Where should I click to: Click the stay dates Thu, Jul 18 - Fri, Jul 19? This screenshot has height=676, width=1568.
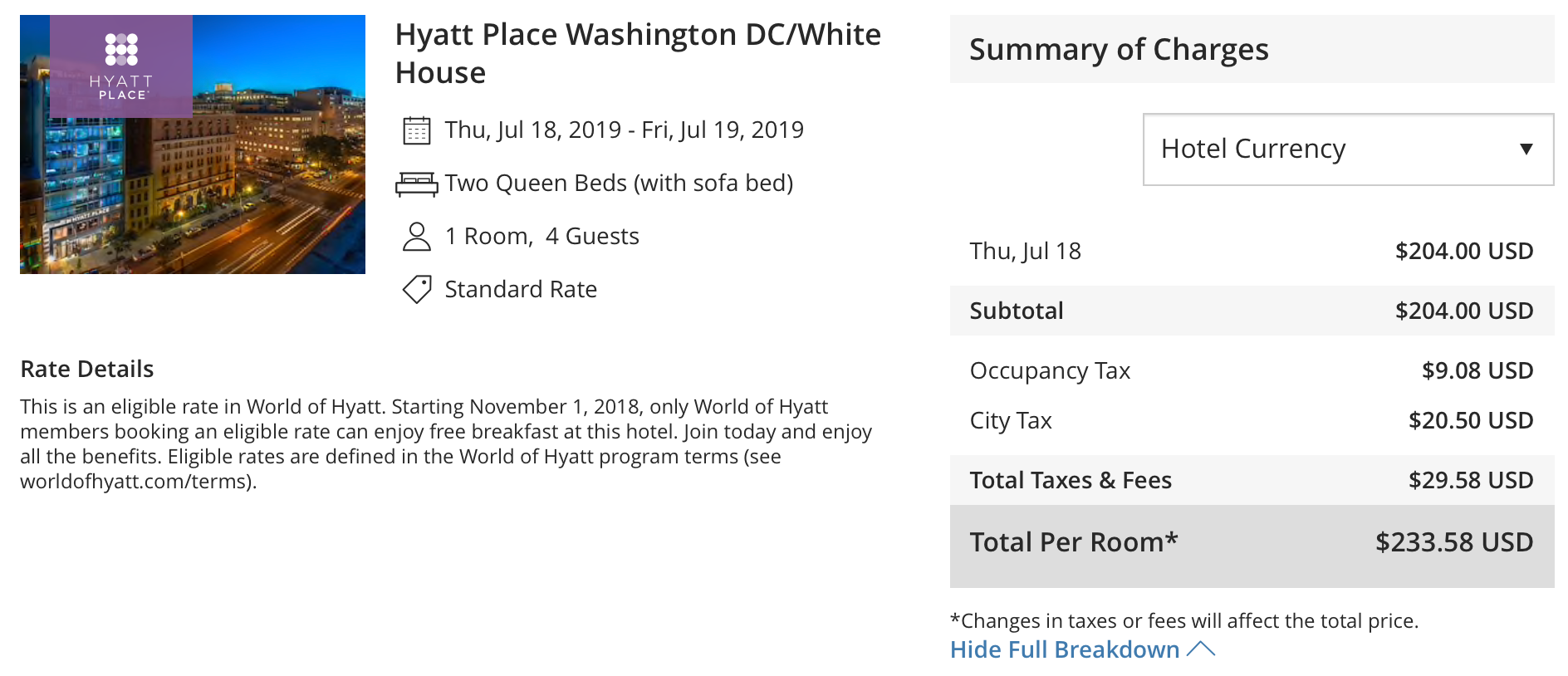point(624,130)
